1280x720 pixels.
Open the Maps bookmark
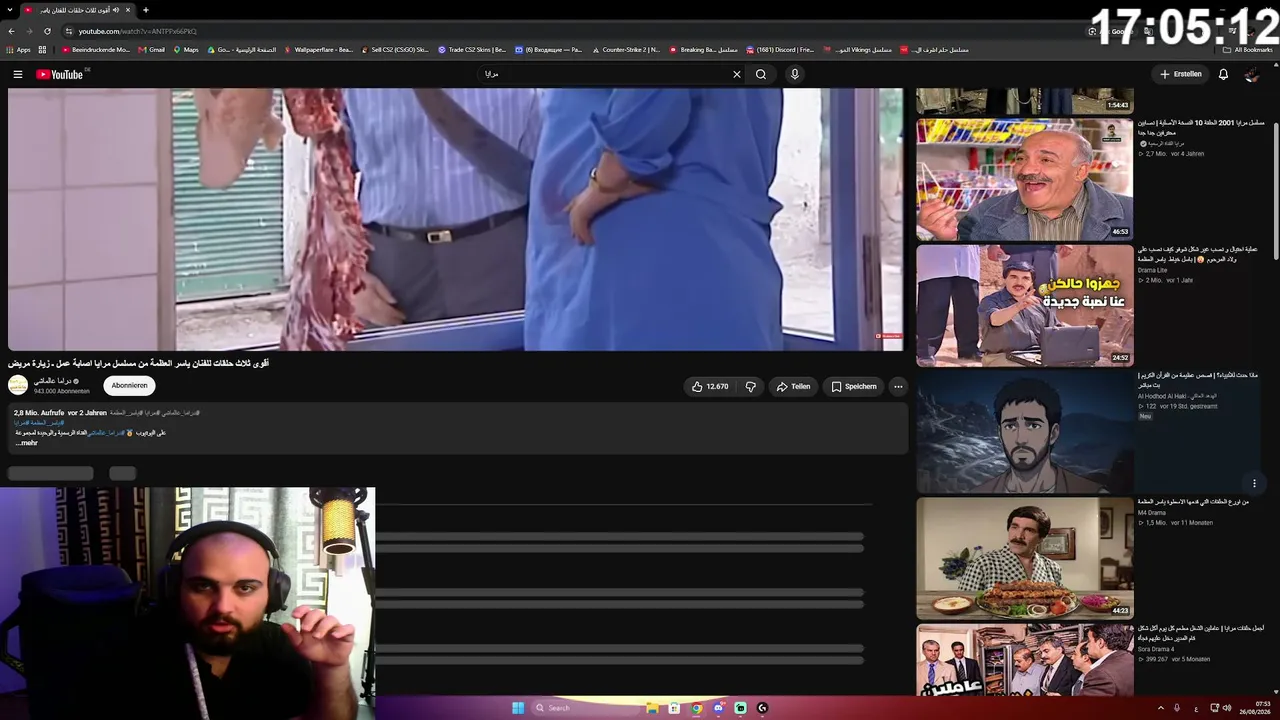coord(186,50)
